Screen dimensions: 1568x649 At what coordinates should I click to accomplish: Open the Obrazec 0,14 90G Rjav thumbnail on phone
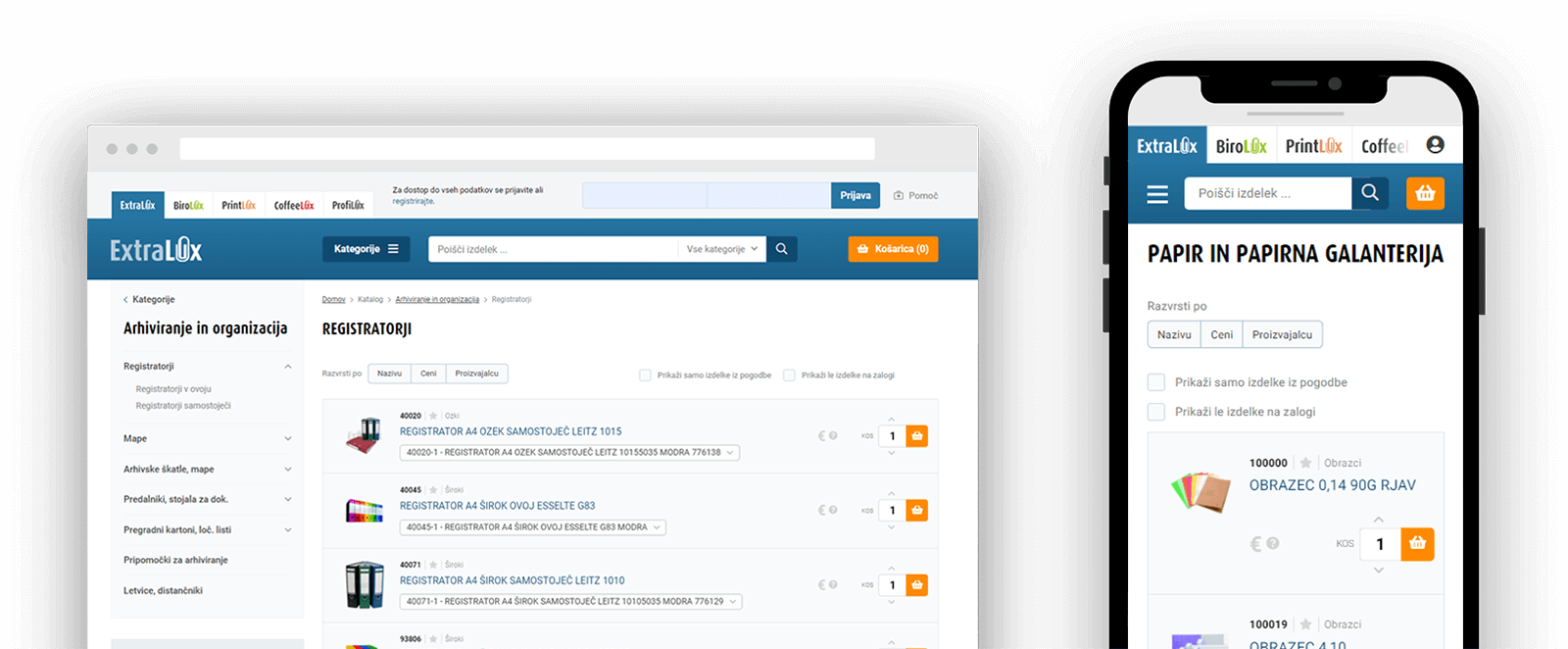(1200, 491)
